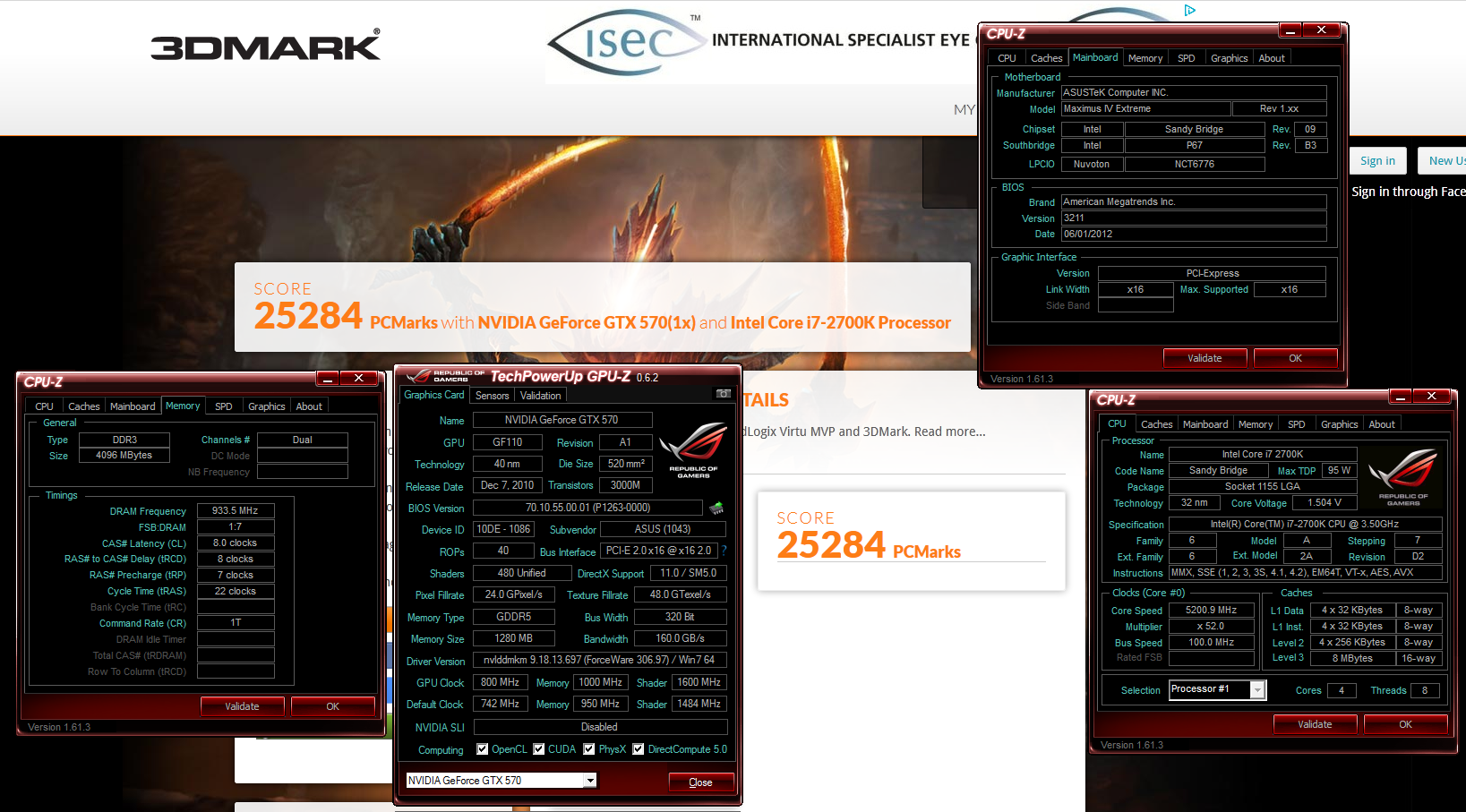Click the Sign in button on webpage

pos(1377,161)
